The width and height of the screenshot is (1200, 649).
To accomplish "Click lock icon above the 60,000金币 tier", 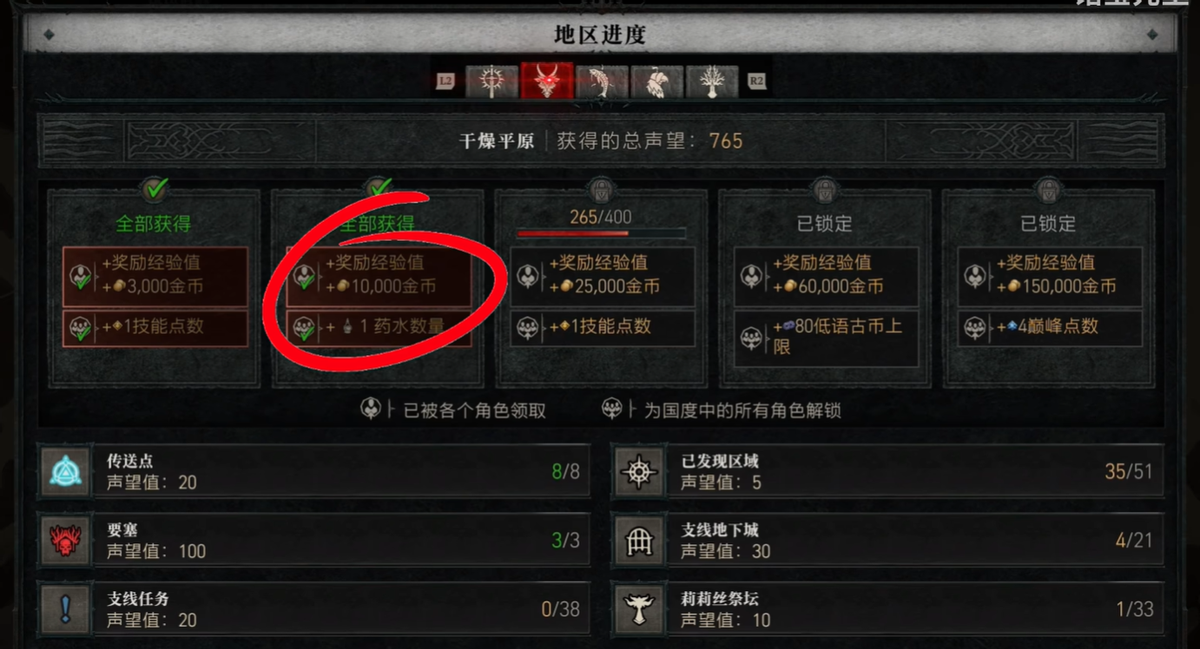I will tap(825, 190).
